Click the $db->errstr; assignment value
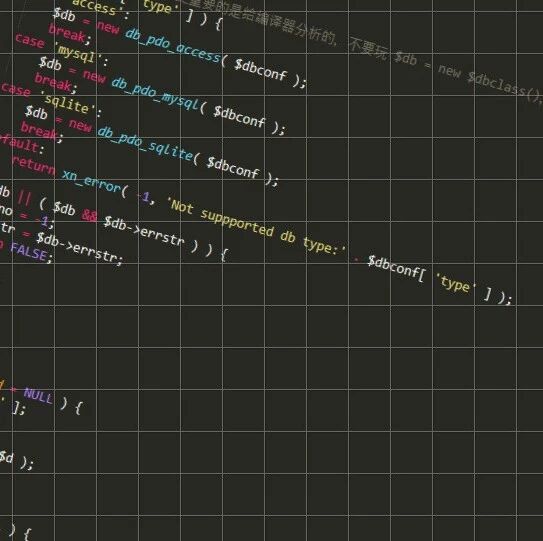Viewport: 543px width, 541px height. (80, 248)
